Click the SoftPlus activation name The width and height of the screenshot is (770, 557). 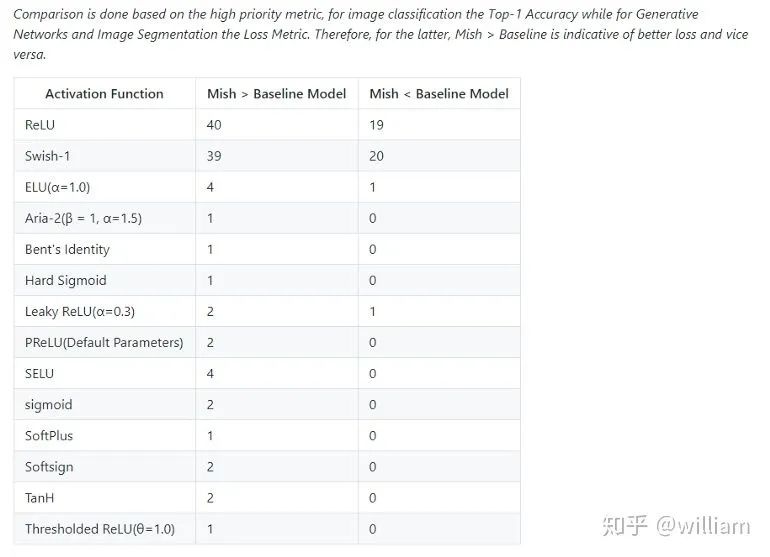pyautogui.click(x=49, y=435)
